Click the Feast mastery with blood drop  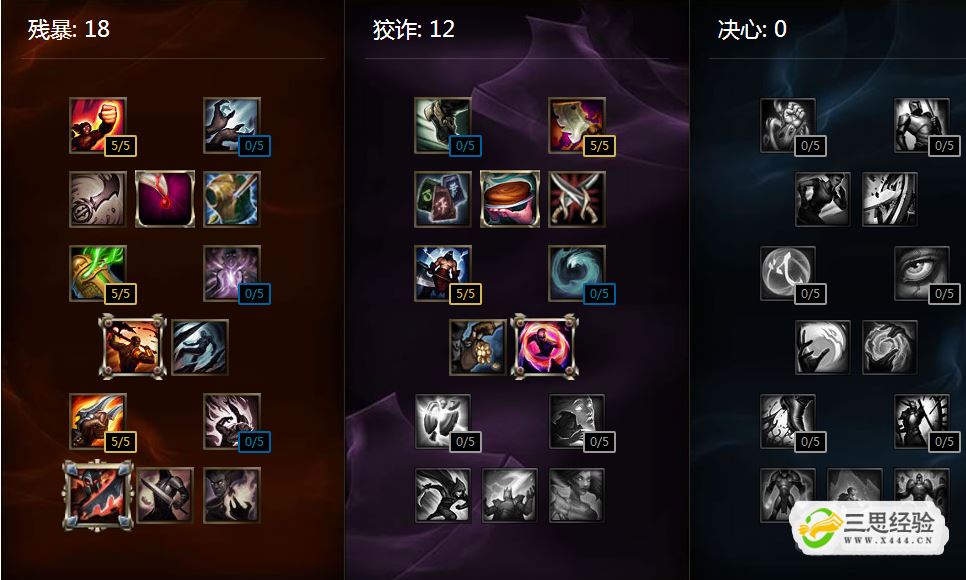click(x=165, y=199)
